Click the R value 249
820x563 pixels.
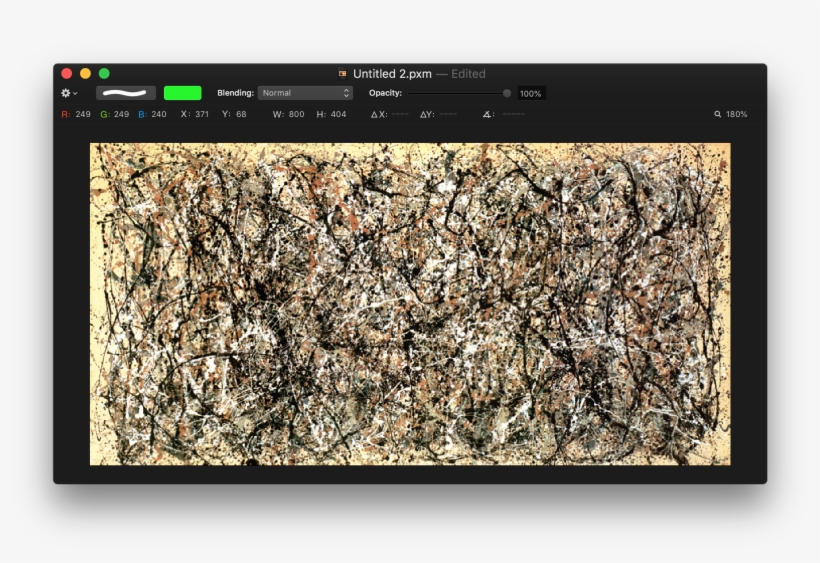coord(83,114)
